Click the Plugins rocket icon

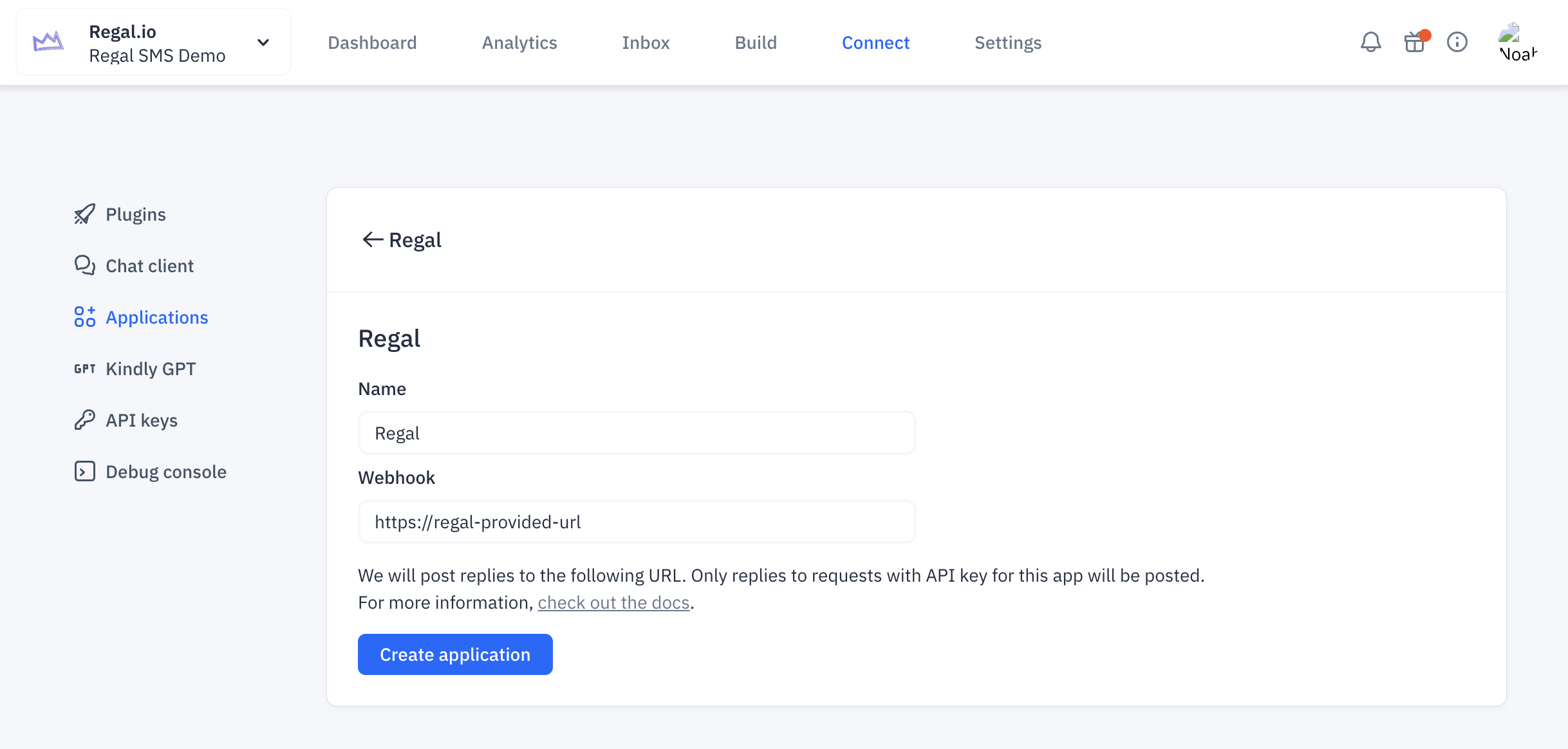coord(84,214)
